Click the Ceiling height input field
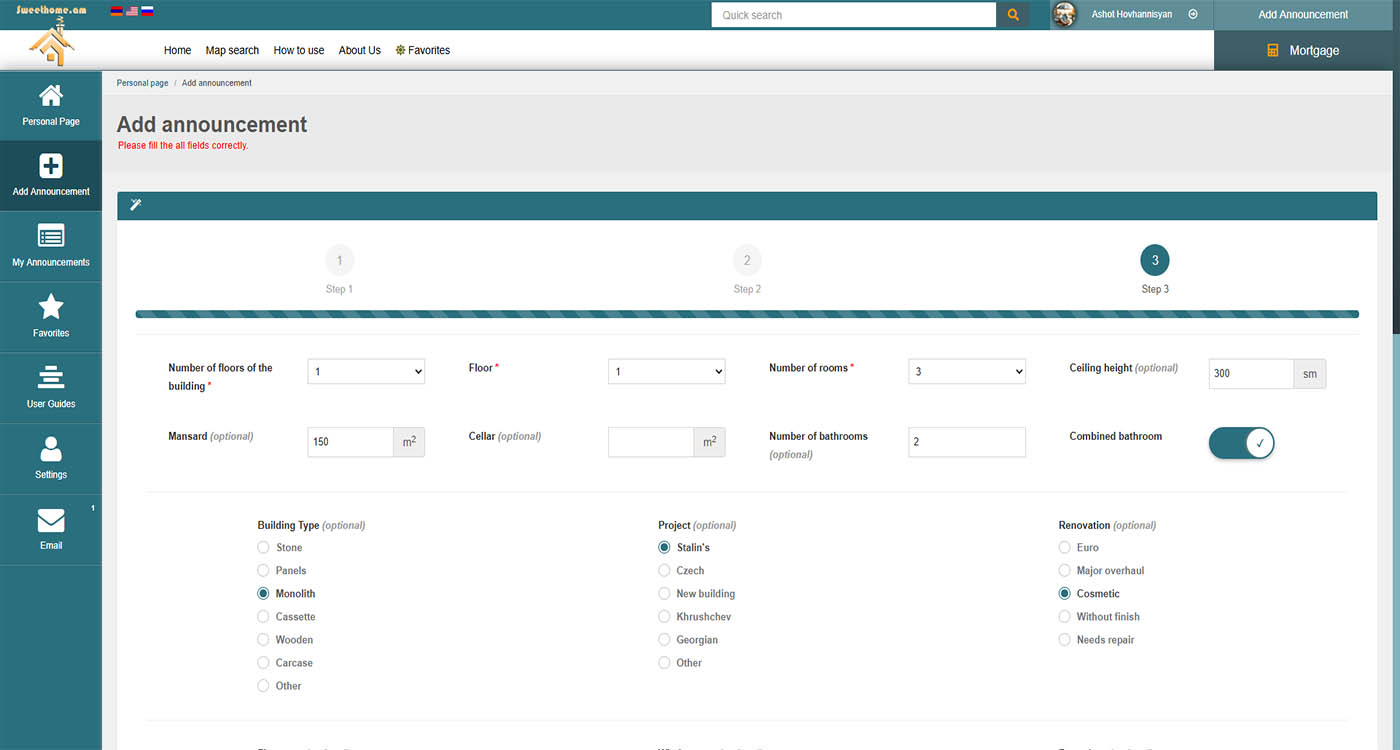Screen dimensions: 1400x750 pyautogui.click(x=1250, y=373)
